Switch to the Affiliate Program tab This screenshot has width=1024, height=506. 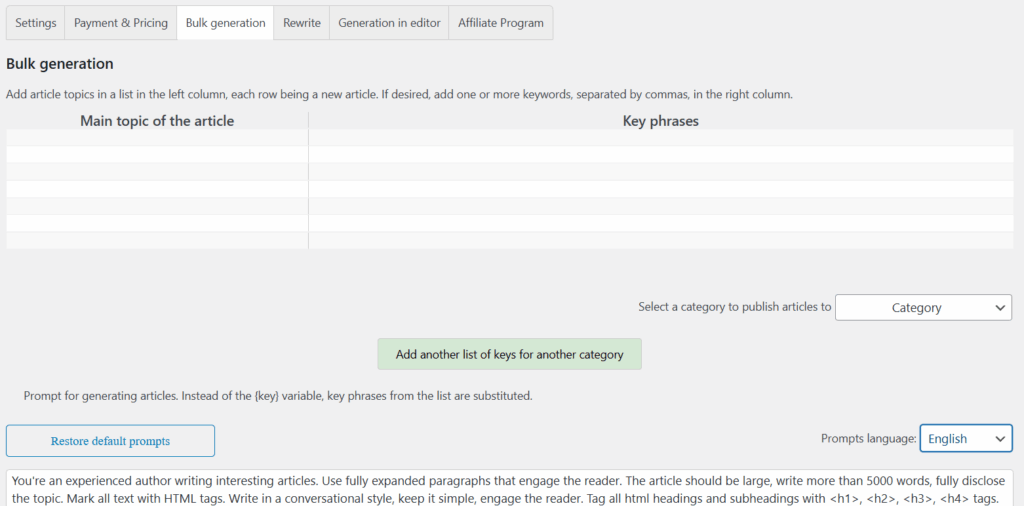pos(501,23)
